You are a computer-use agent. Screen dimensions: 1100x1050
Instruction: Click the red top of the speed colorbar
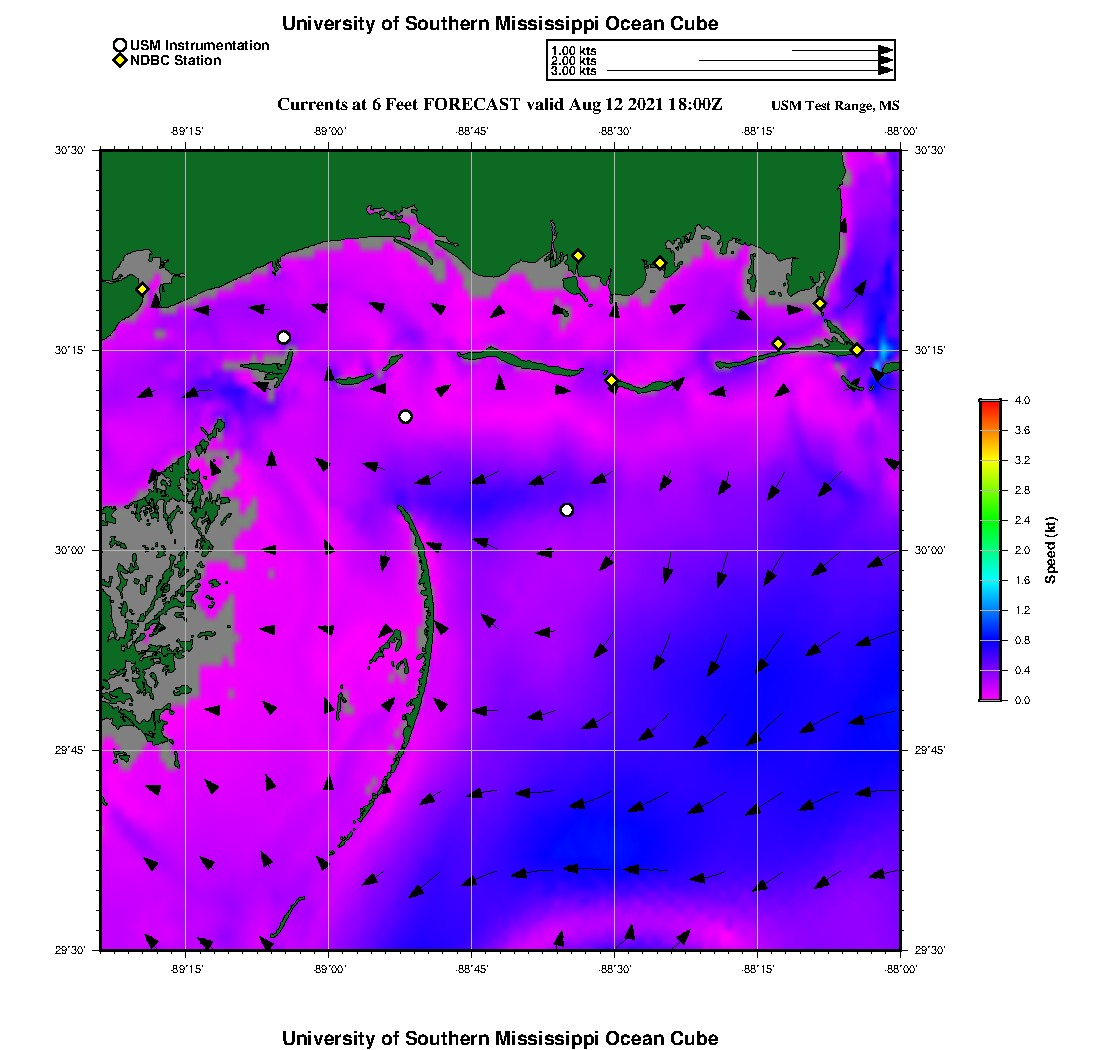(991, 405)
